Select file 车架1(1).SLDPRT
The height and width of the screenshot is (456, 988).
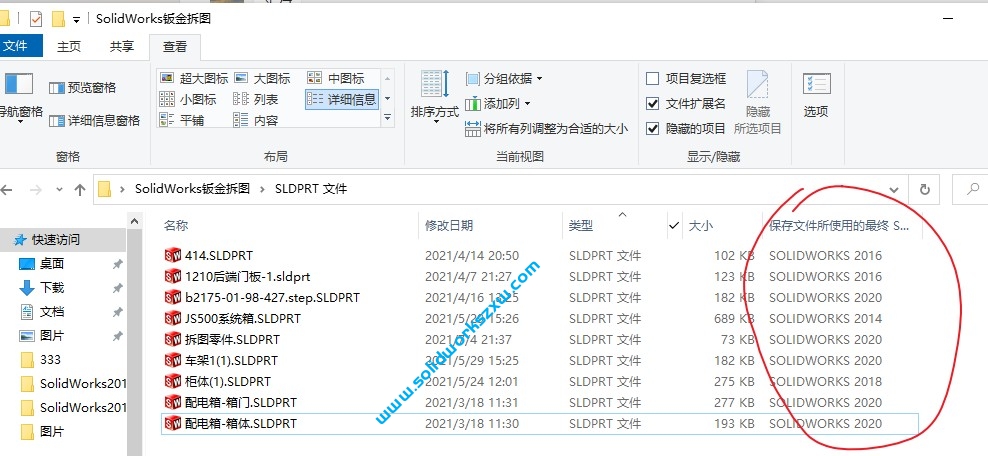pos(231,360)
